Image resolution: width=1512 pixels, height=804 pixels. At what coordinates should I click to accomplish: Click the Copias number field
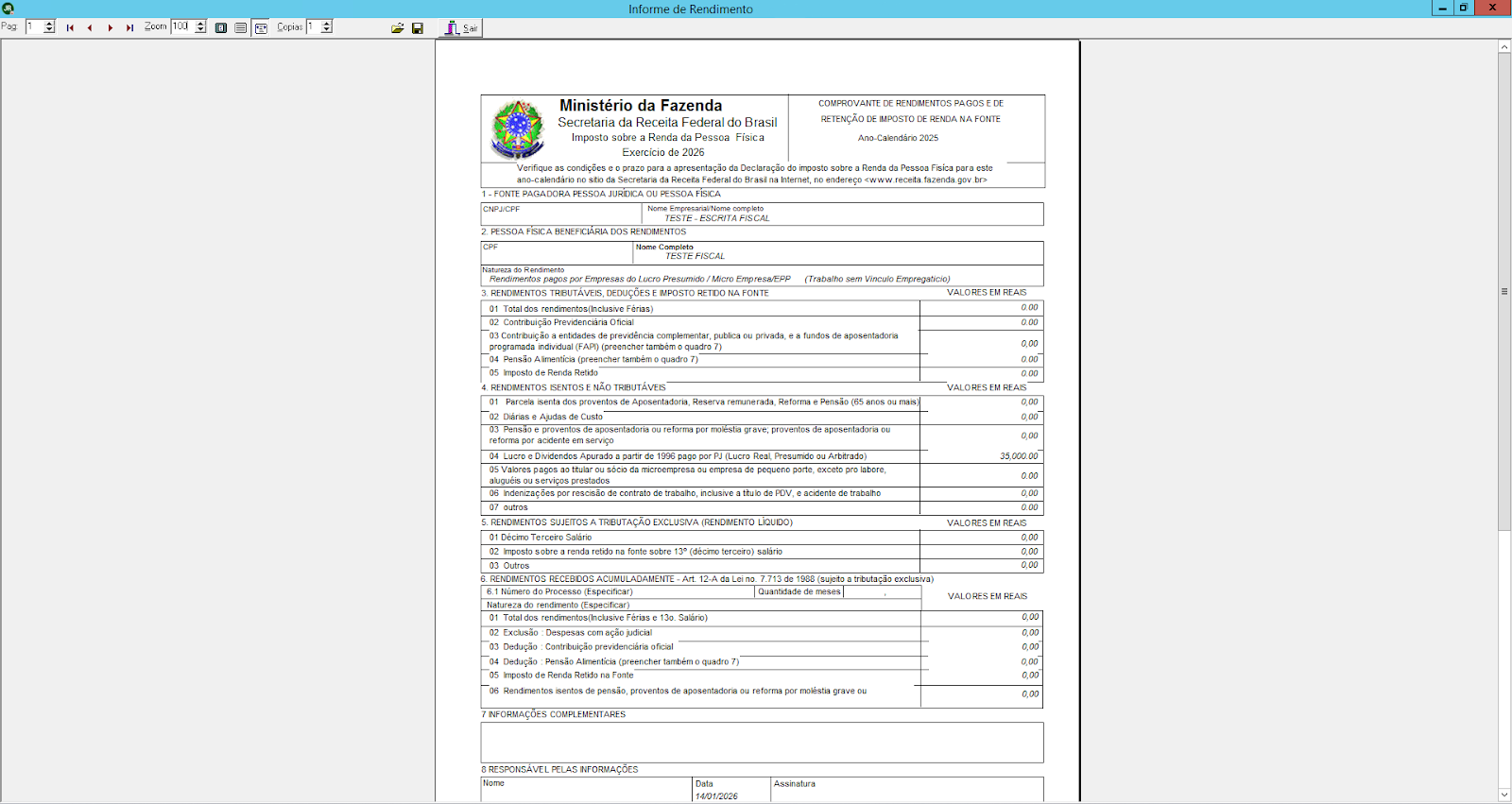point(313,26)
